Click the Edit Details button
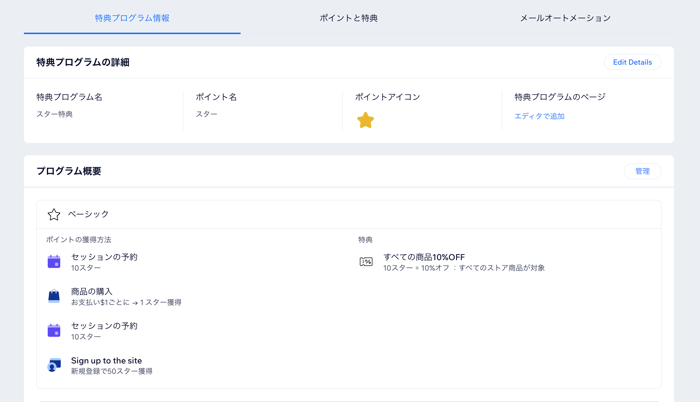 click(x=632, y=62)
